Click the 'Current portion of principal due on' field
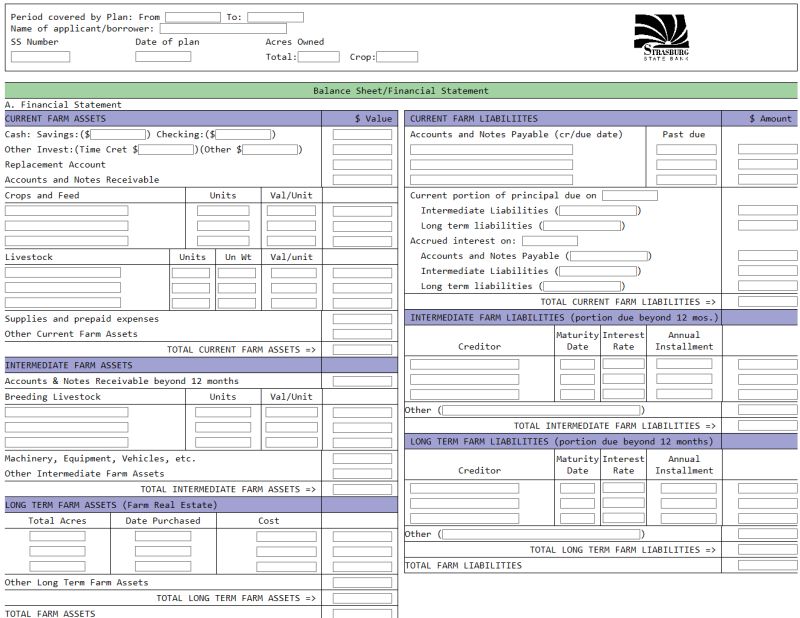The height and width of the screenshot is (618, 800). point(630,195)
